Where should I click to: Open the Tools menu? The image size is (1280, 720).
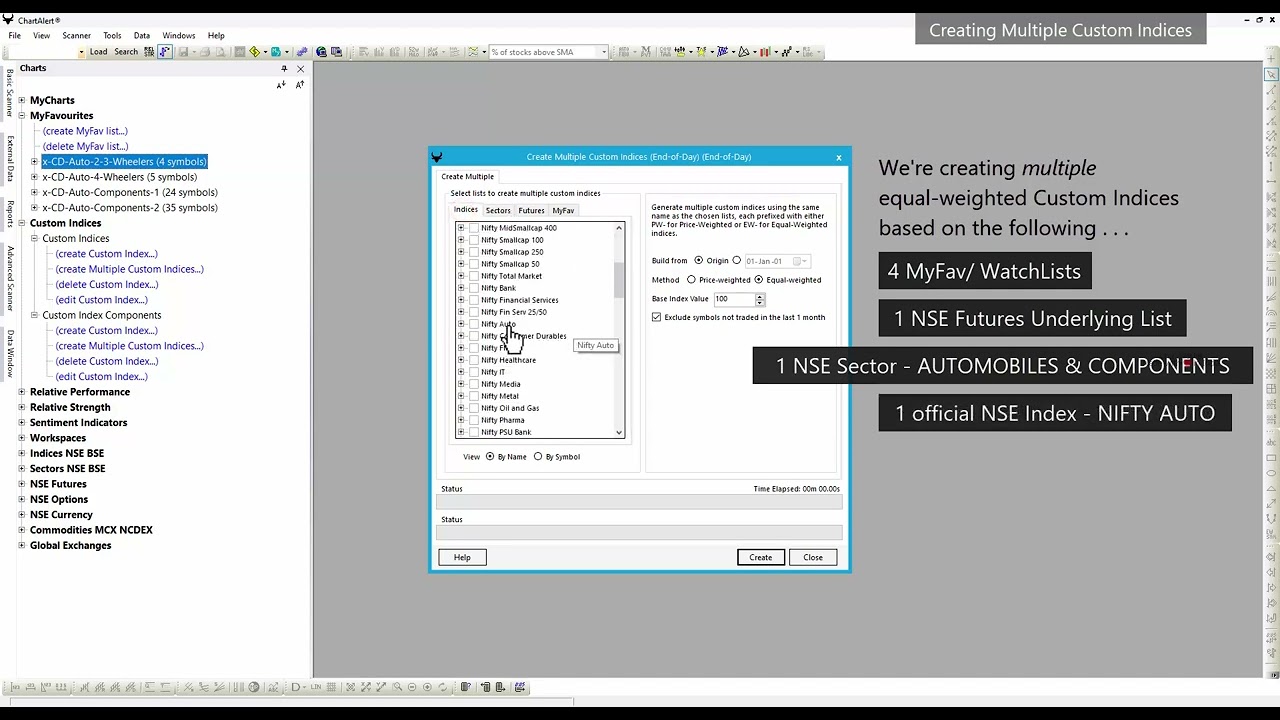point(112,35)
